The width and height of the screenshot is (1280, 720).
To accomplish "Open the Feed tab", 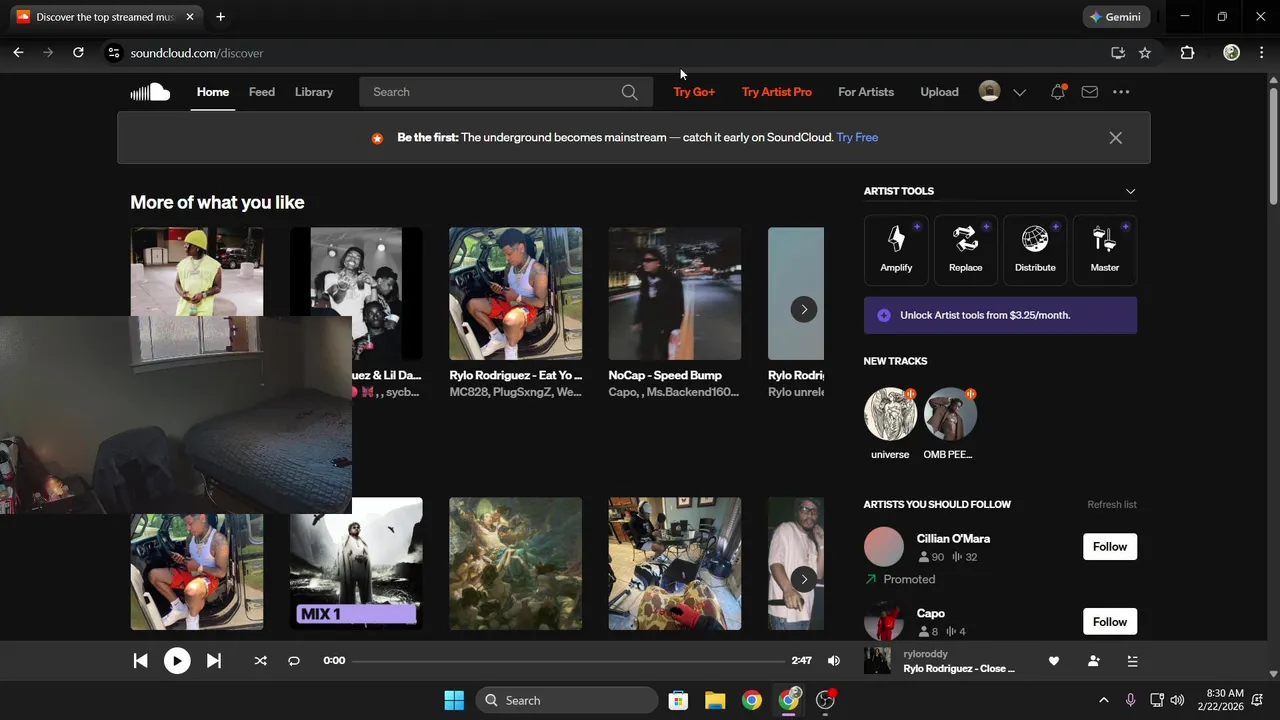I will 262,92.
